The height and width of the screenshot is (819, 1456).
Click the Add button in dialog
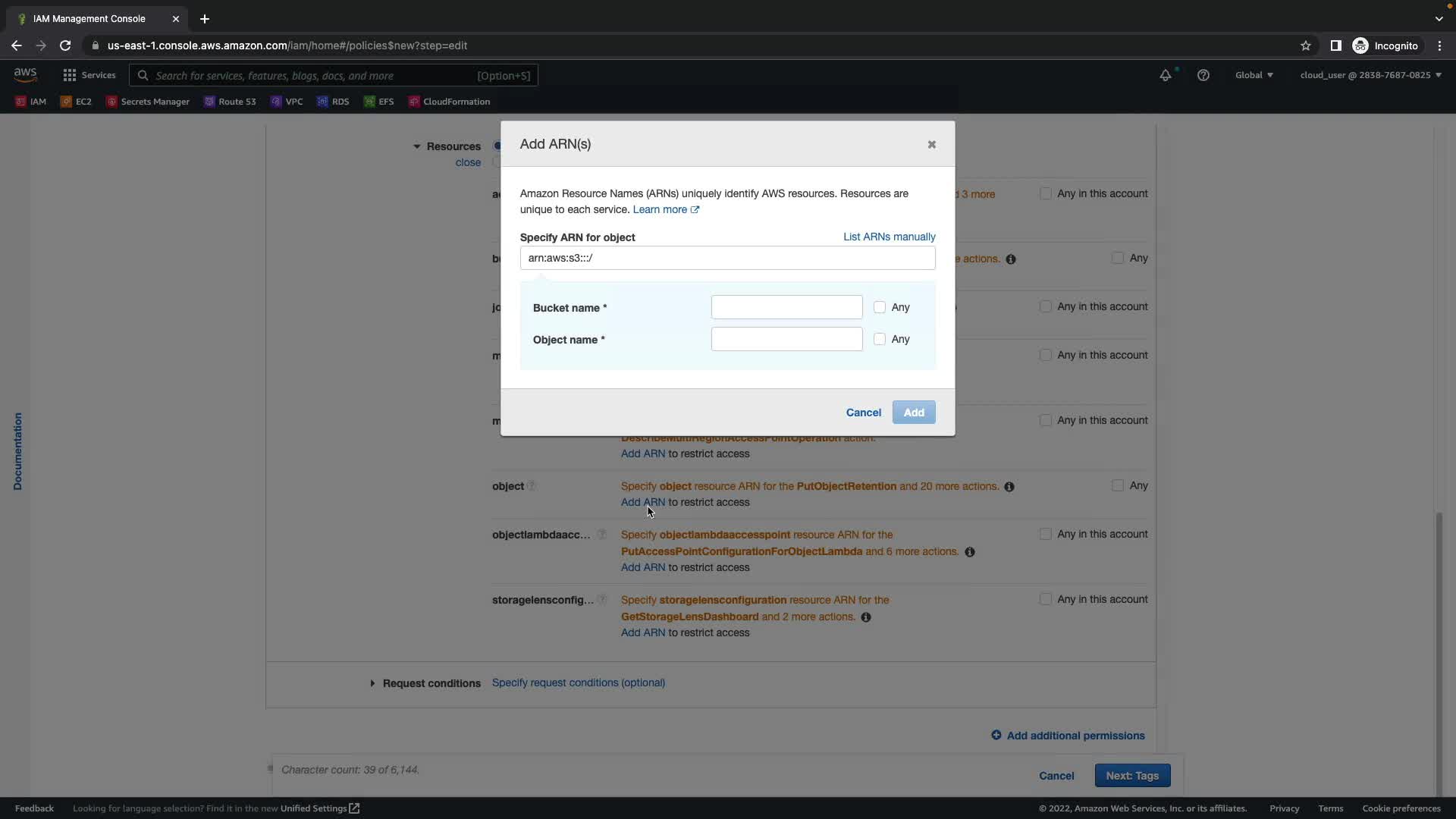pyautogui.click(x=913, y=413)
